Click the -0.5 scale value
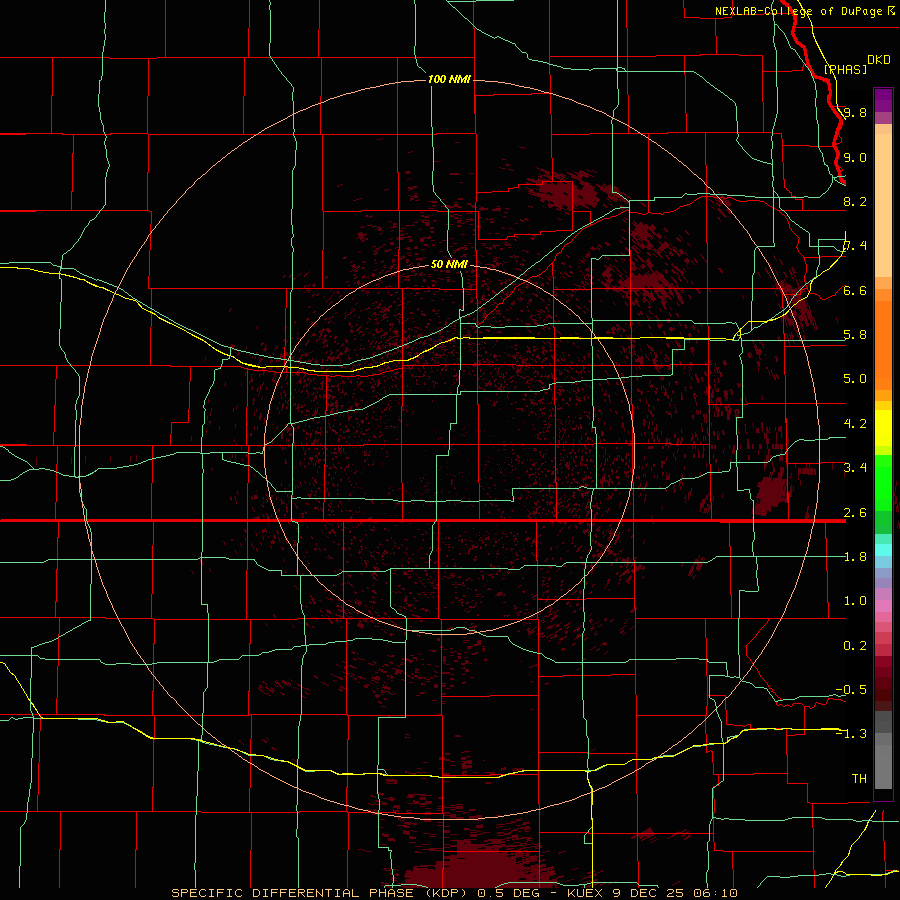900x900 pixels. click(851, 690)
